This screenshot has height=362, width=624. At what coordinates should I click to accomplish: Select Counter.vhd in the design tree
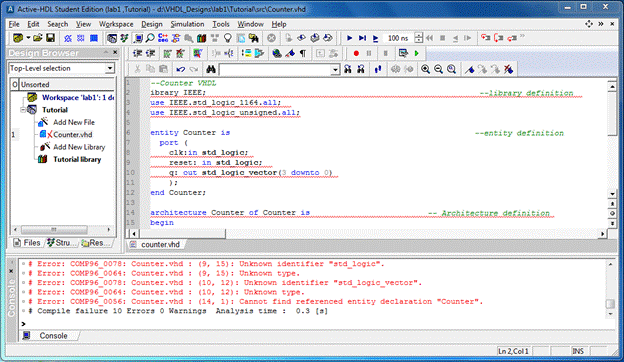(72, 134)
